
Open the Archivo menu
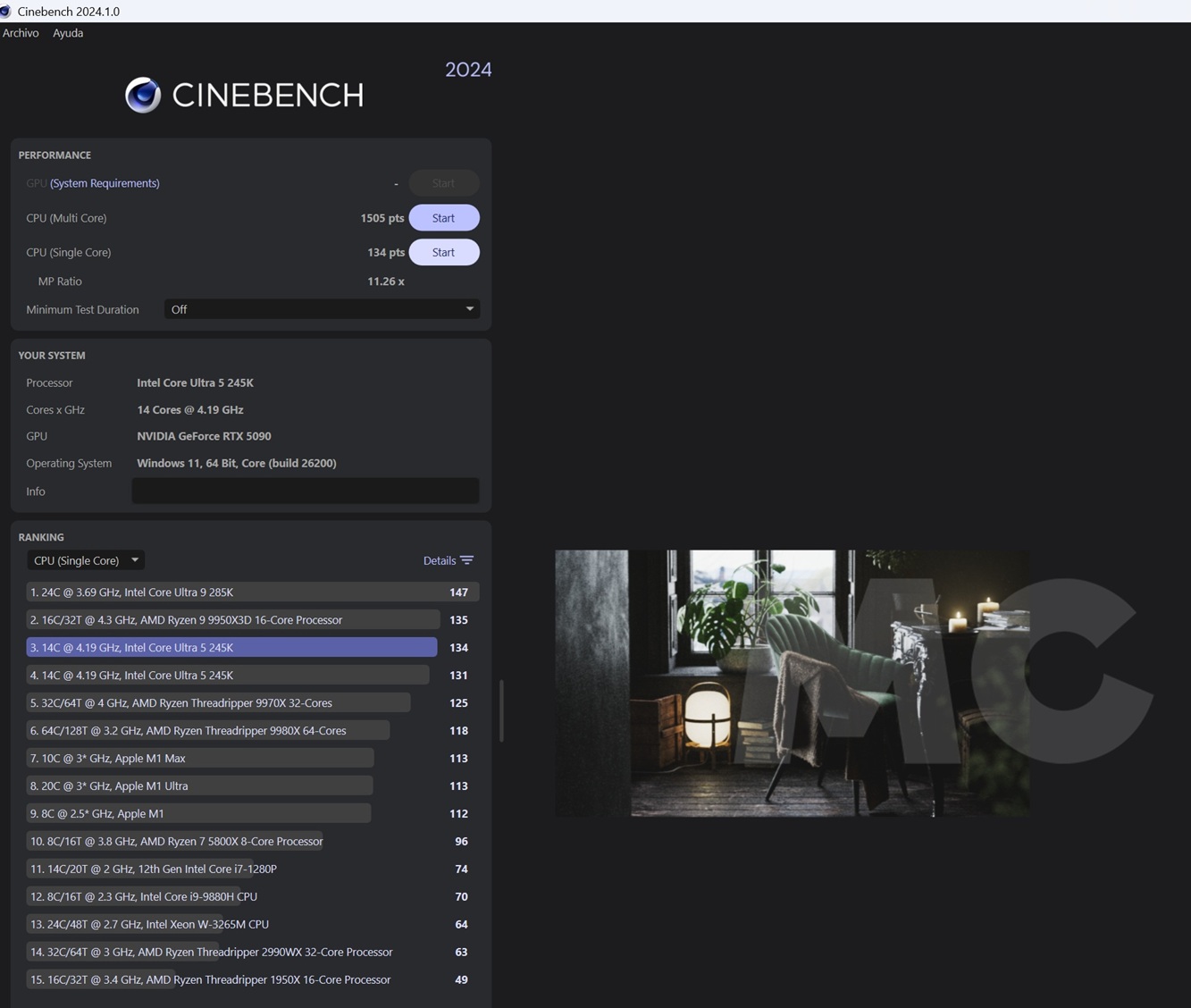tap(21, 33)
